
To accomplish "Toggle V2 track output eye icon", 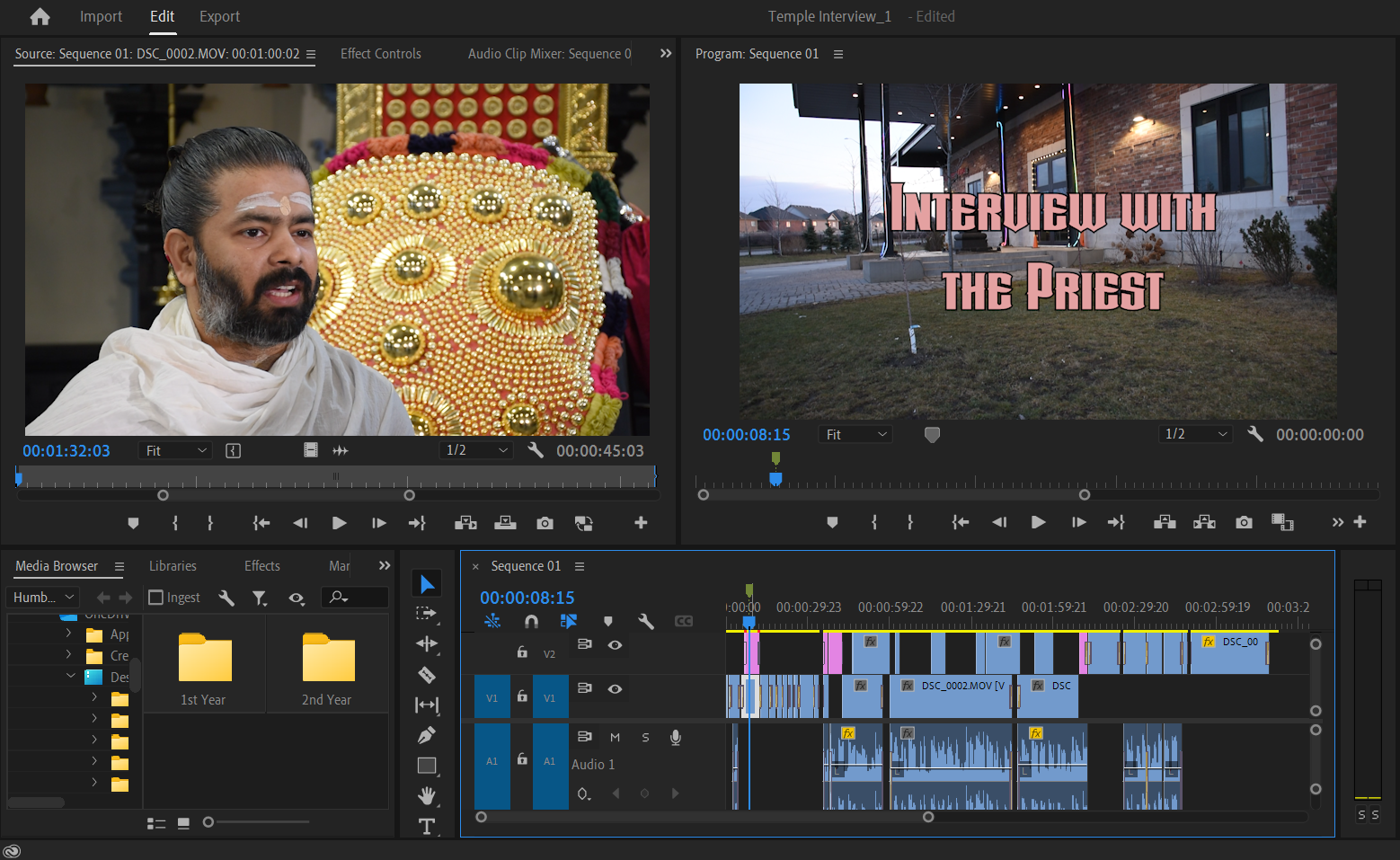I will point(615,644).
